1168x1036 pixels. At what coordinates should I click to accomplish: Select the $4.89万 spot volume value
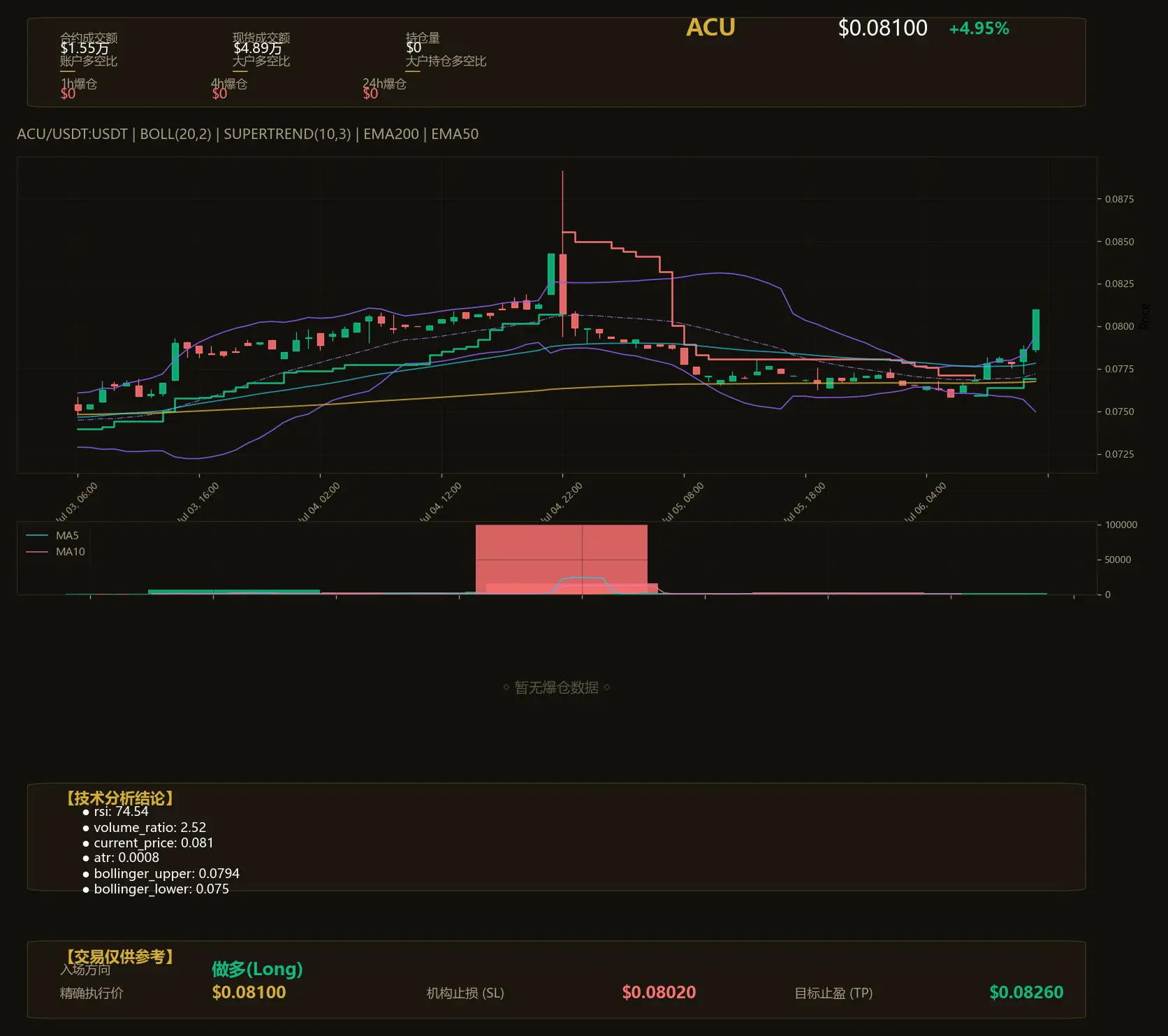[x=258, y=48]
